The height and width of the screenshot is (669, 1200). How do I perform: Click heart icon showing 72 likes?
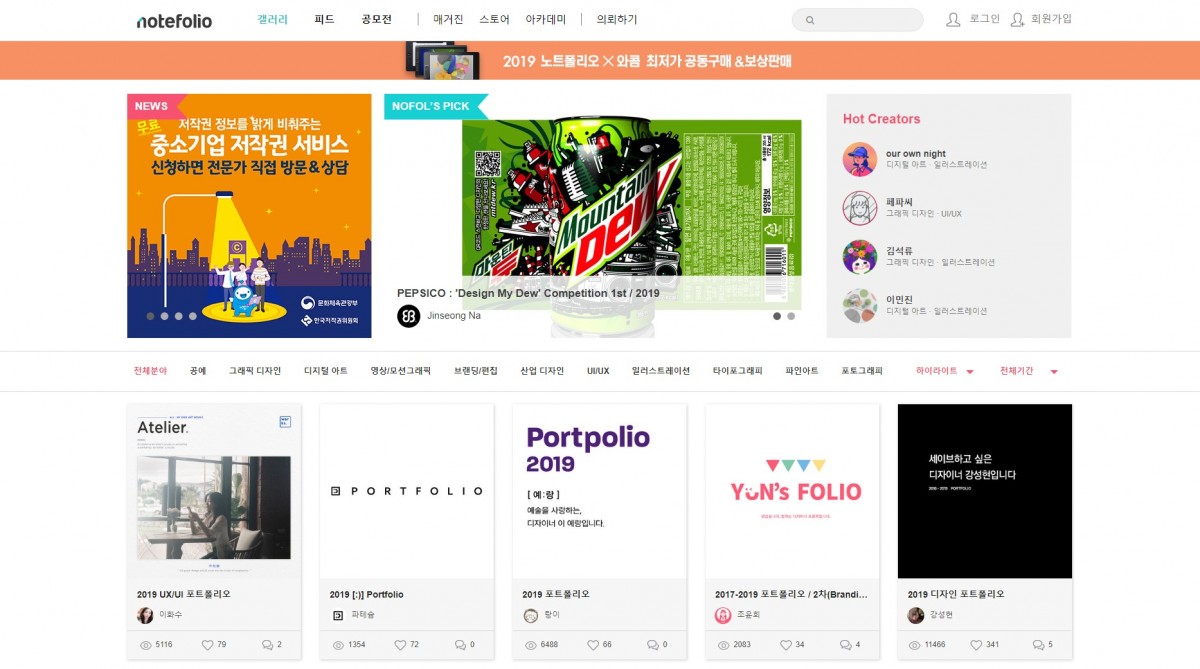[x=400, y=645]
